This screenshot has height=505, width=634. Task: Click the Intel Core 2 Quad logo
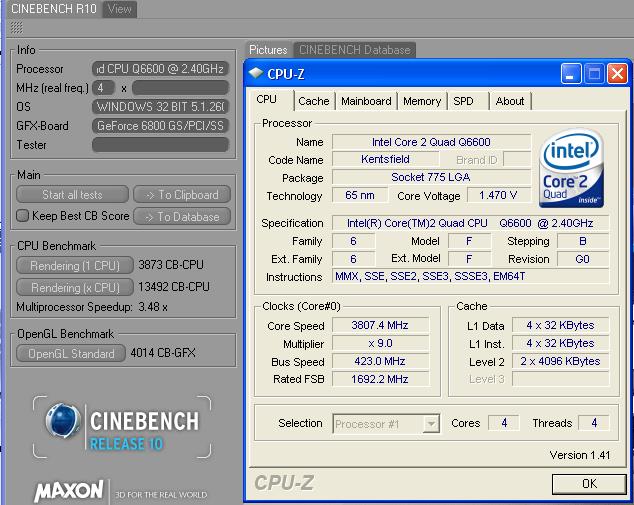(571, 168)
